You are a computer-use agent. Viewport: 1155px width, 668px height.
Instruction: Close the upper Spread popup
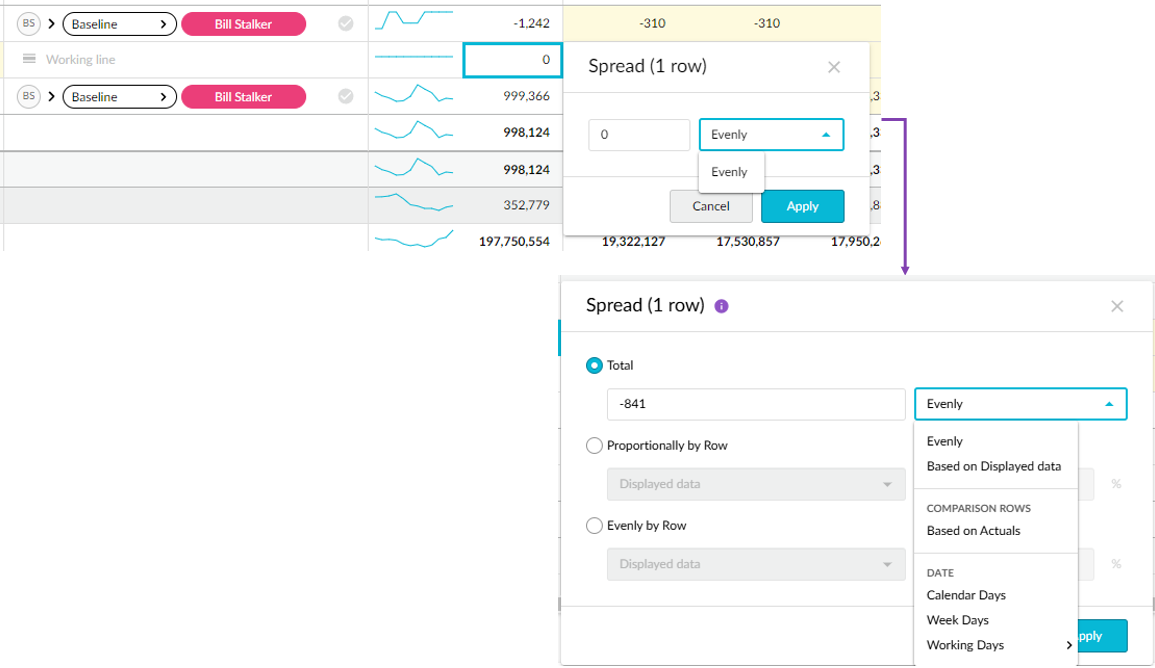click(x=834, y=67)
